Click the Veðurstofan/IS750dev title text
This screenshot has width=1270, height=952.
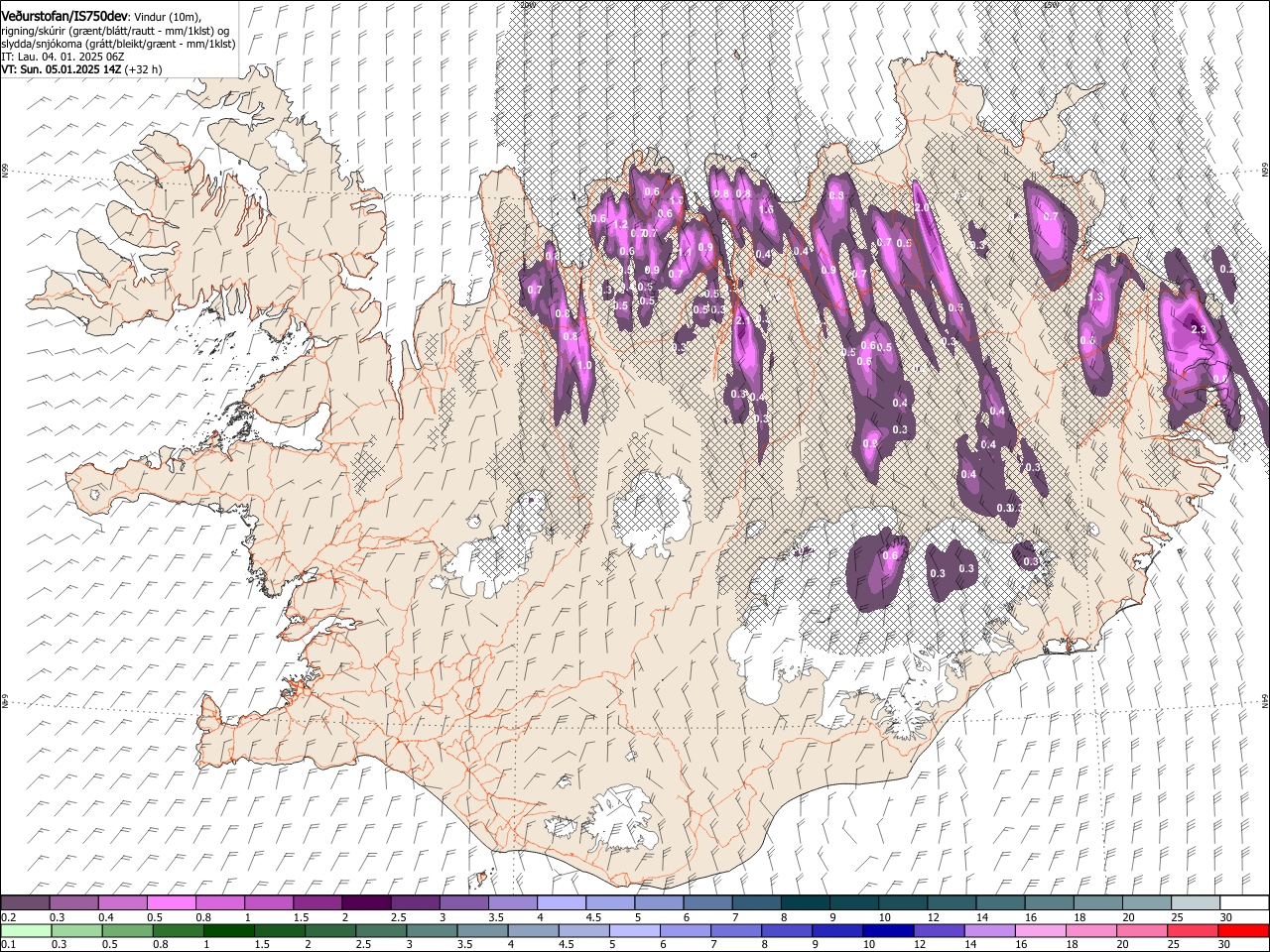(64, 17)
